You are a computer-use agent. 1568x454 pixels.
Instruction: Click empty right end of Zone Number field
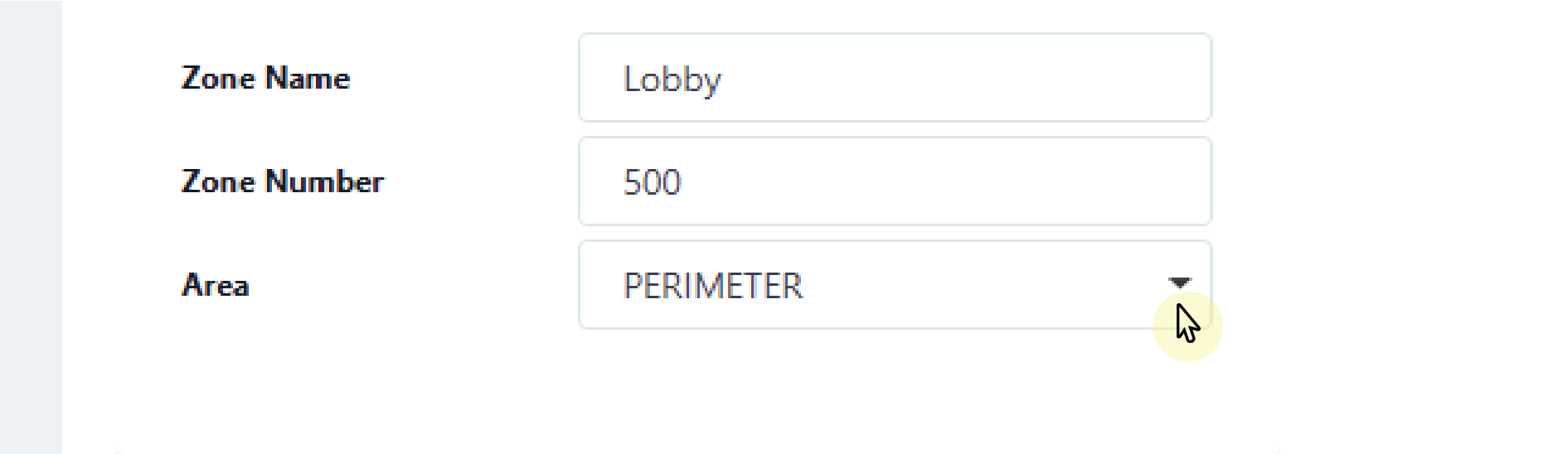1144,181
